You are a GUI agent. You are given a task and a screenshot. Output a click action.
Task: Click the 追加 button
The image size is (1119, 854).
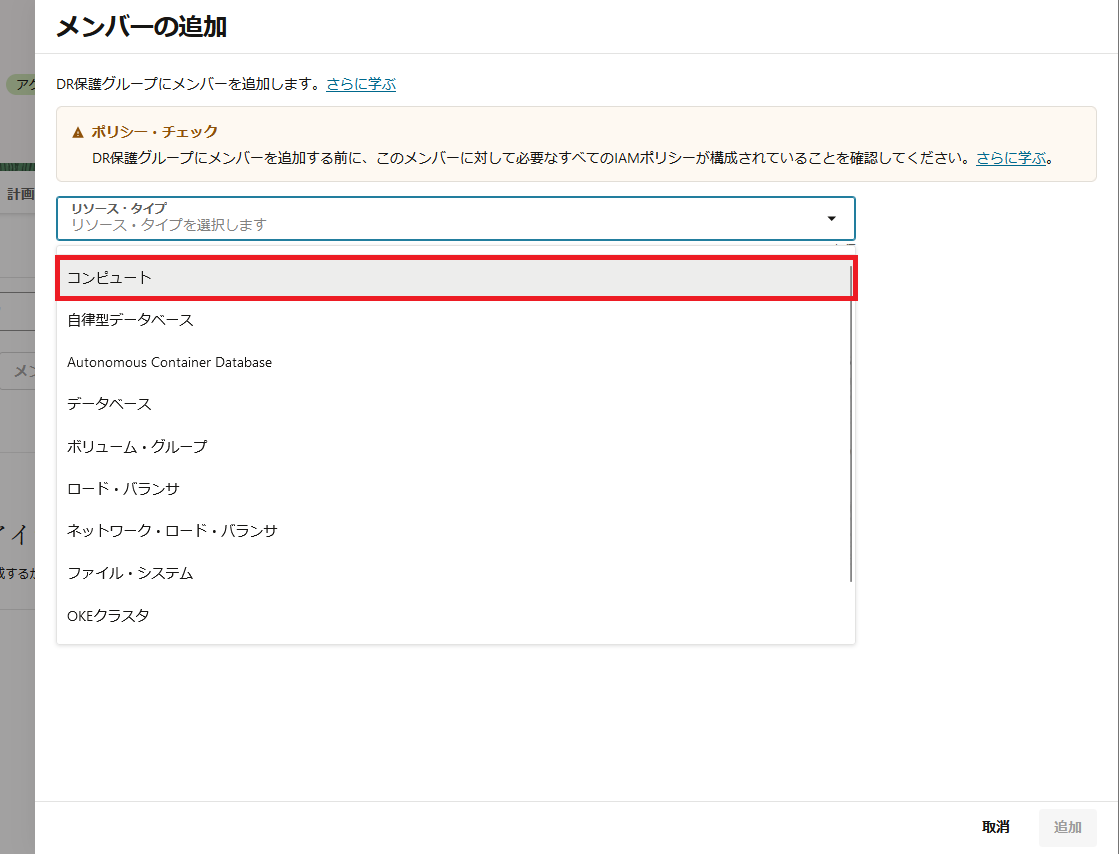coord(1067,827)
